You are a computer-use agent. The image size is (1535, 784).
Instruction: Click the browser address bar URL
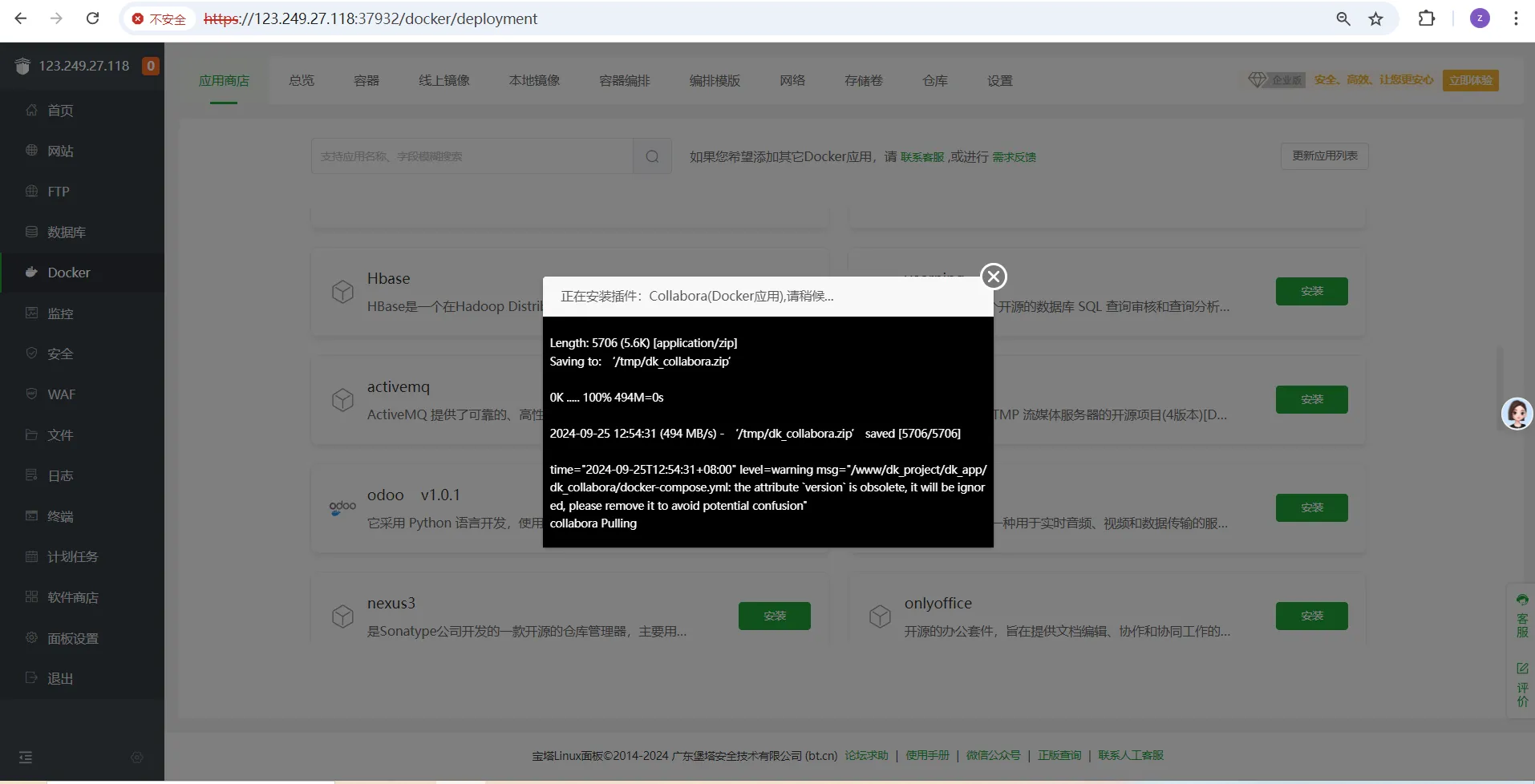coord(371,18)
